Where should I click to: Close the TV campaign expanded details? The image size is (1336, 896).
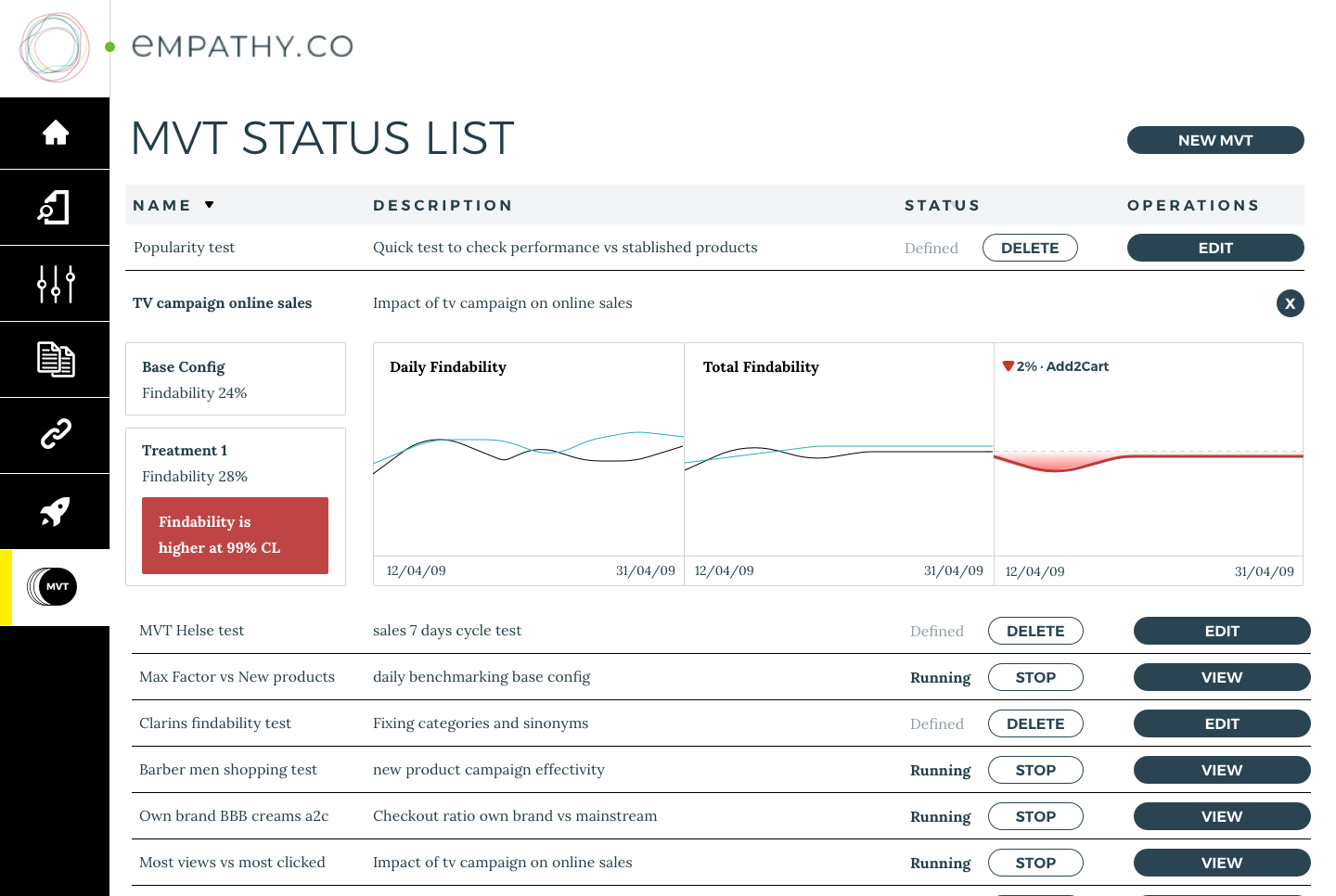coord(1290,303)
